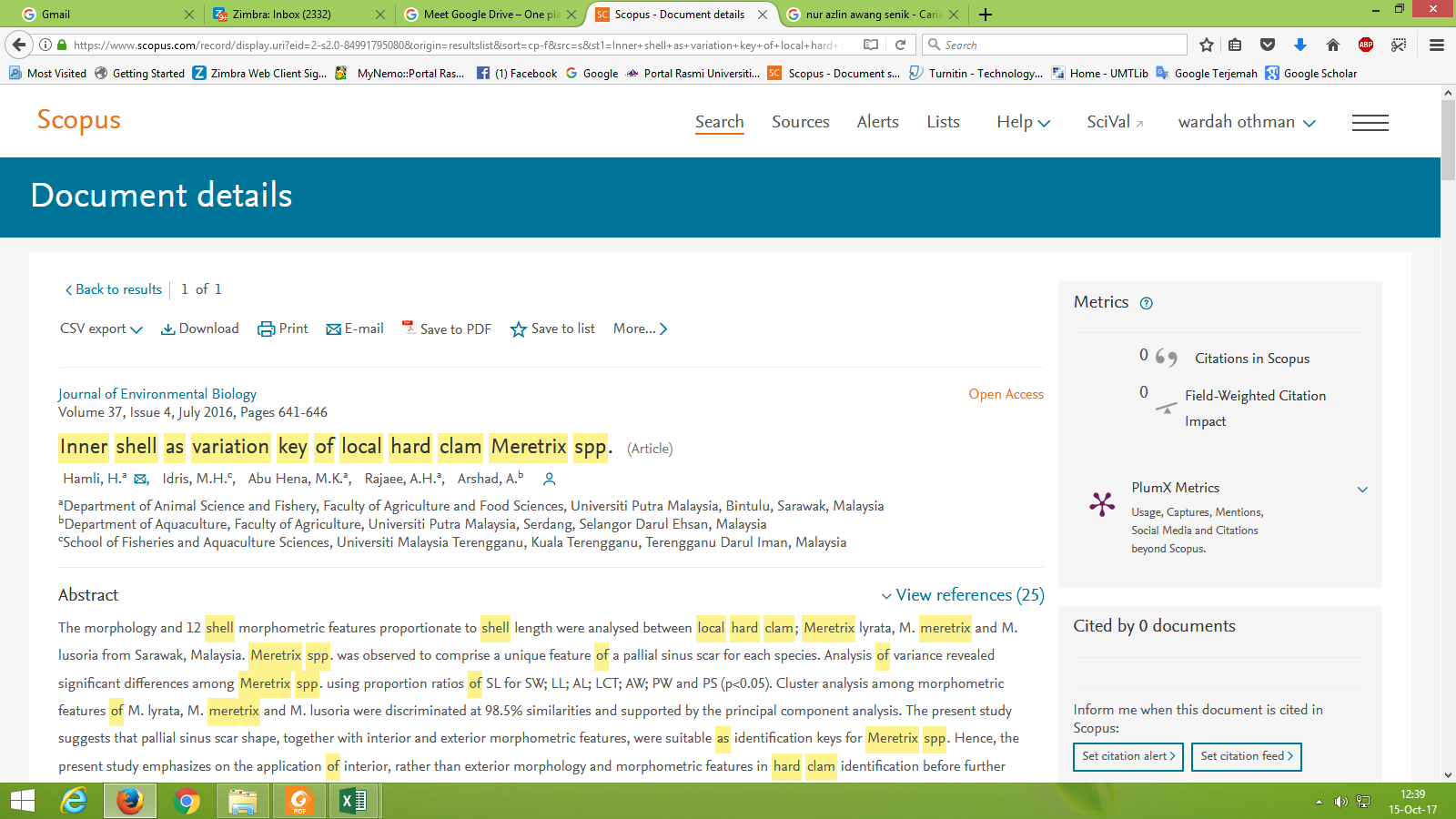The width and height of the screenshot is (1456, 819).
Task: Click the Firefox search input field
Action: click(1061, 45)
